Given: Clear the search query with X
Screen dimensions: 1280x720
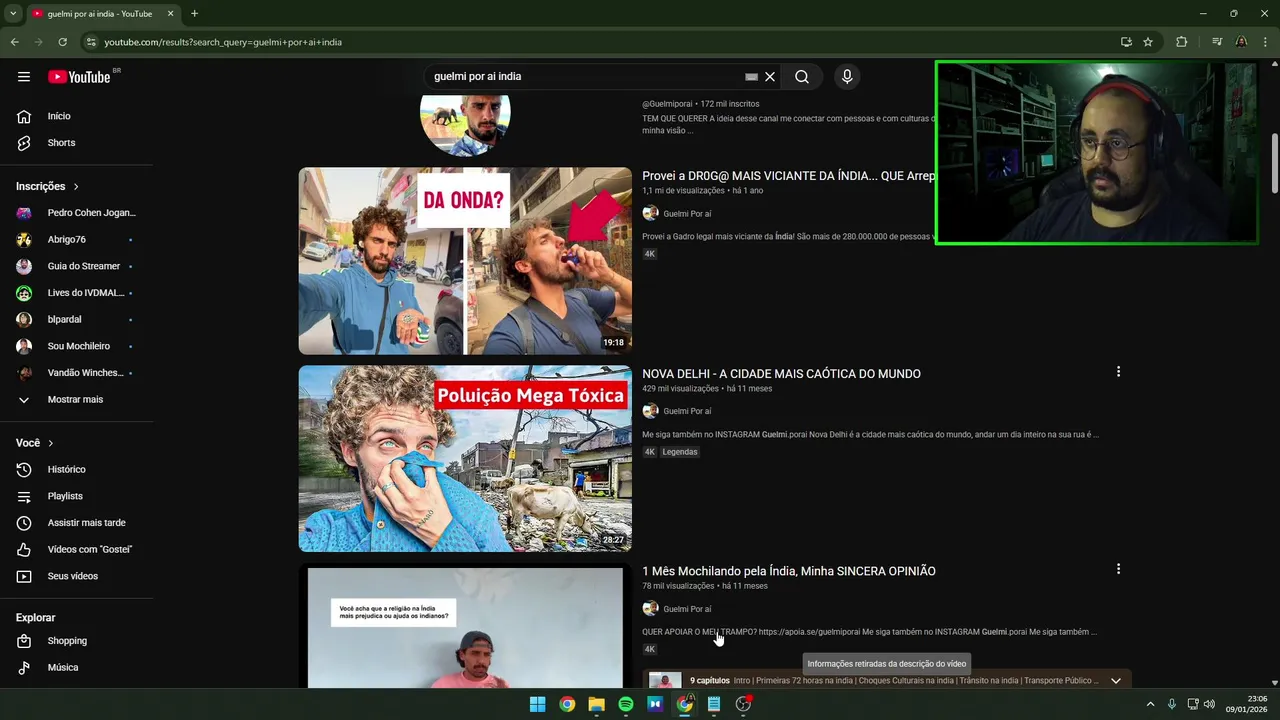Looking at the screenshot, I should tap(770, 77).
